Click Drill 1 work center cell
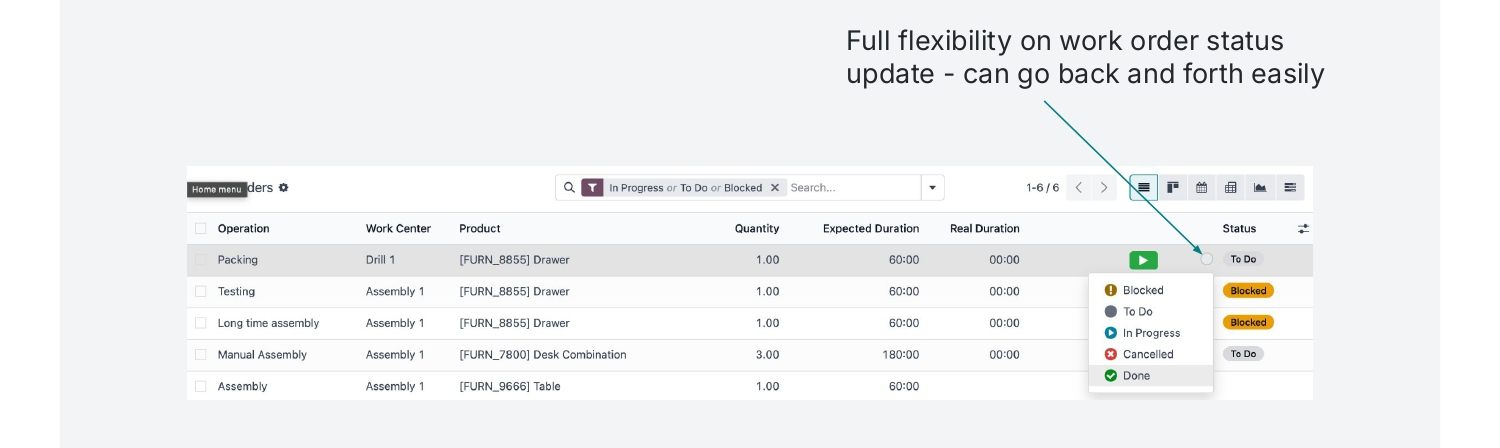 click(x=380, y=260)
